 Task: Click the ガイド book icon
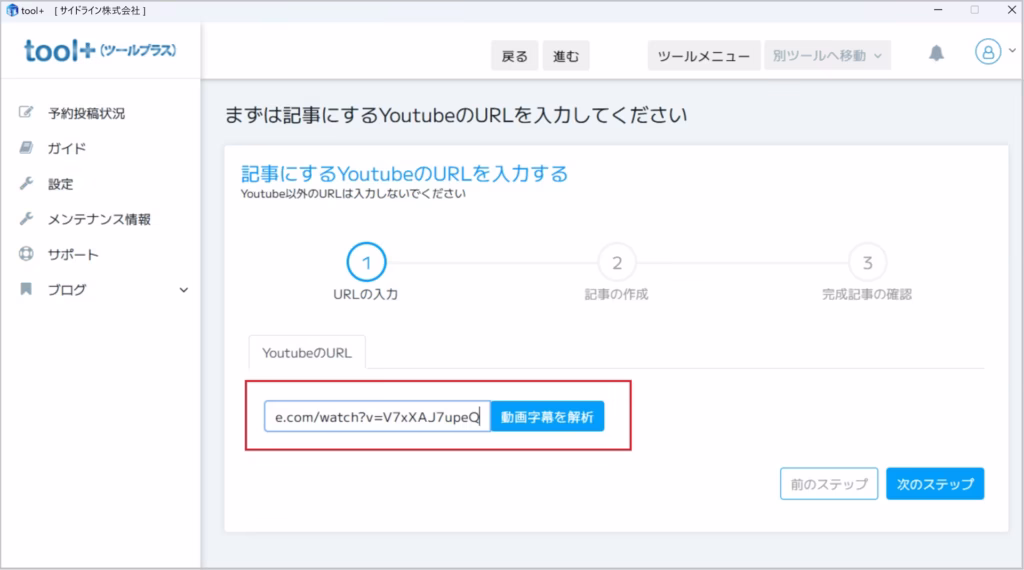27,148
